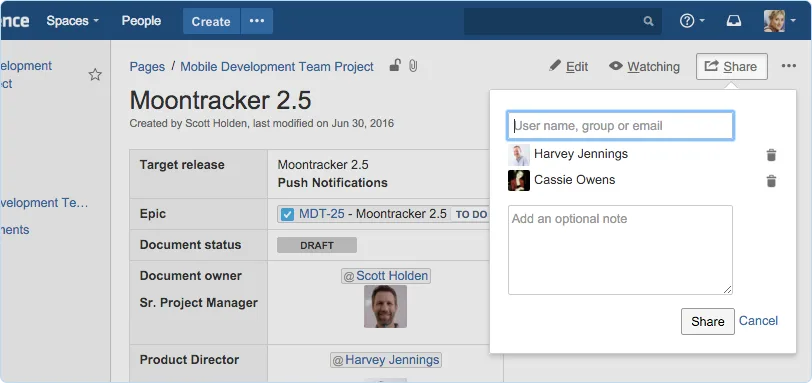
Task: Focus the top search field
Action: tap(562, 21)
